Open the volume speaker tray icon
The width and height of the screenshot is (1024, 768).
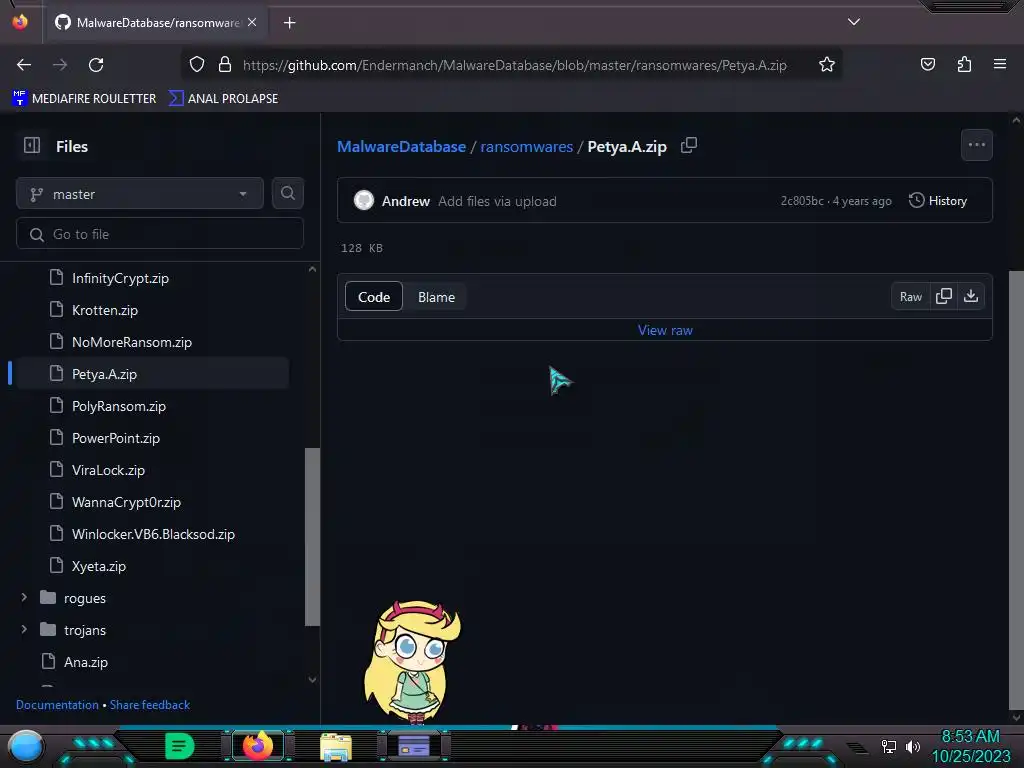click(x=912, y=746)
